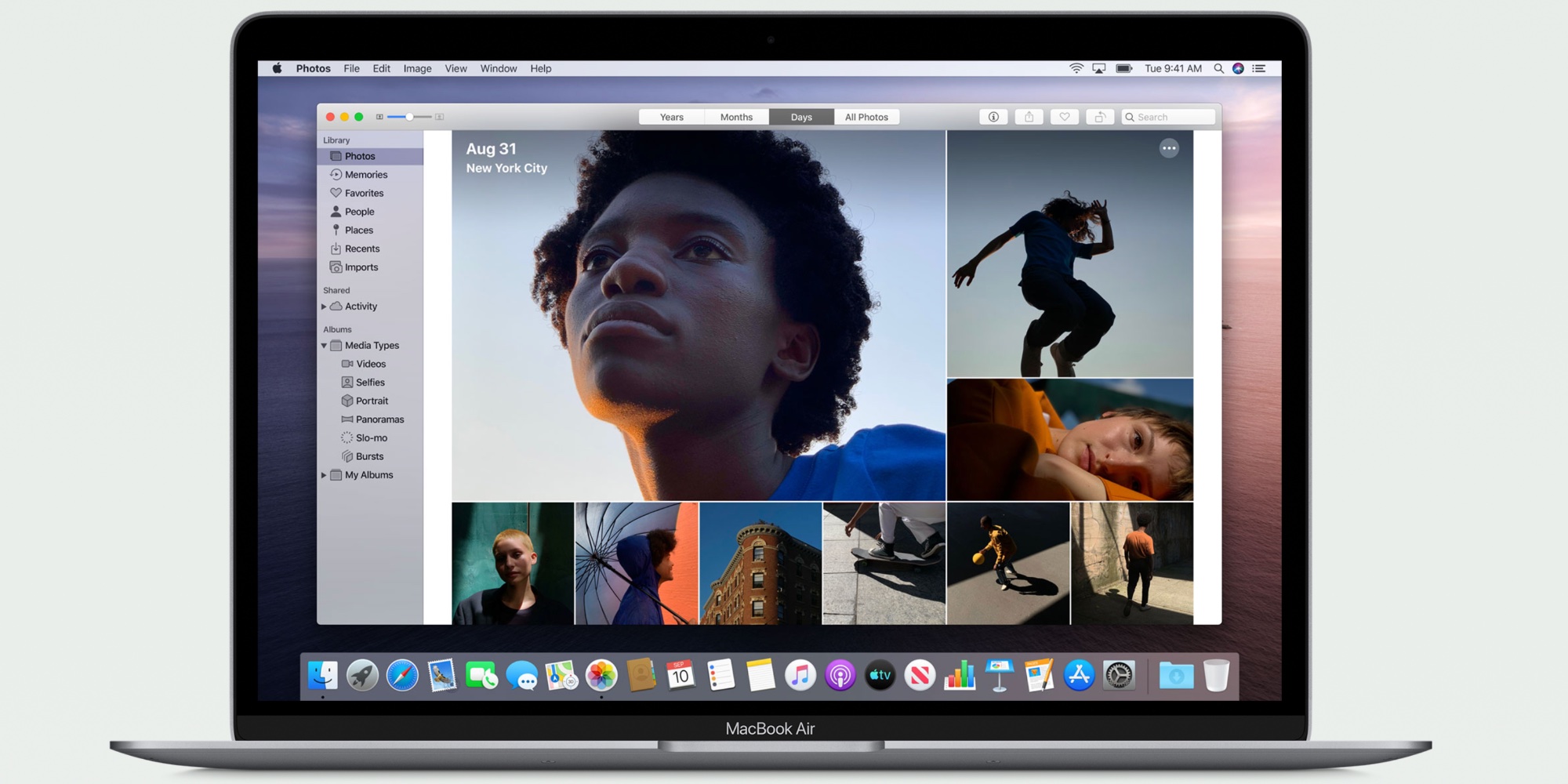The image size is (1568, 784).
Task: Switch to the All Photos view
Action: (x=866, y=117)
